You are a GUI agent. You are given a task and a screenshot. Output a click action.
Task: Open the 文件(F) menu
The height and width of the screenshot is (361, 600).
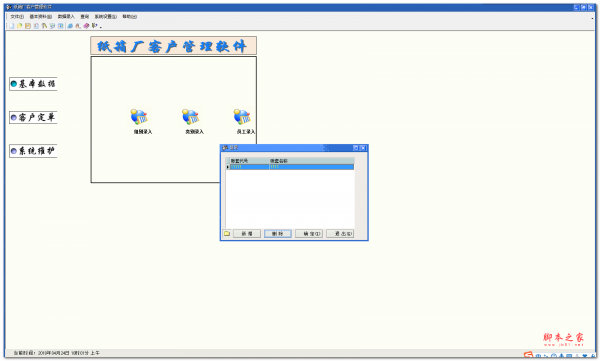[17, 16]
